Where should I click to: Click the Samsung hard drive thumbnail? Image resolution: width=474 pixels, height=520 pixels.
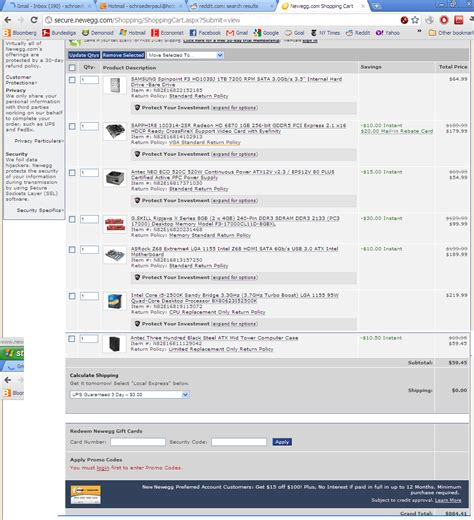[115, 85]
